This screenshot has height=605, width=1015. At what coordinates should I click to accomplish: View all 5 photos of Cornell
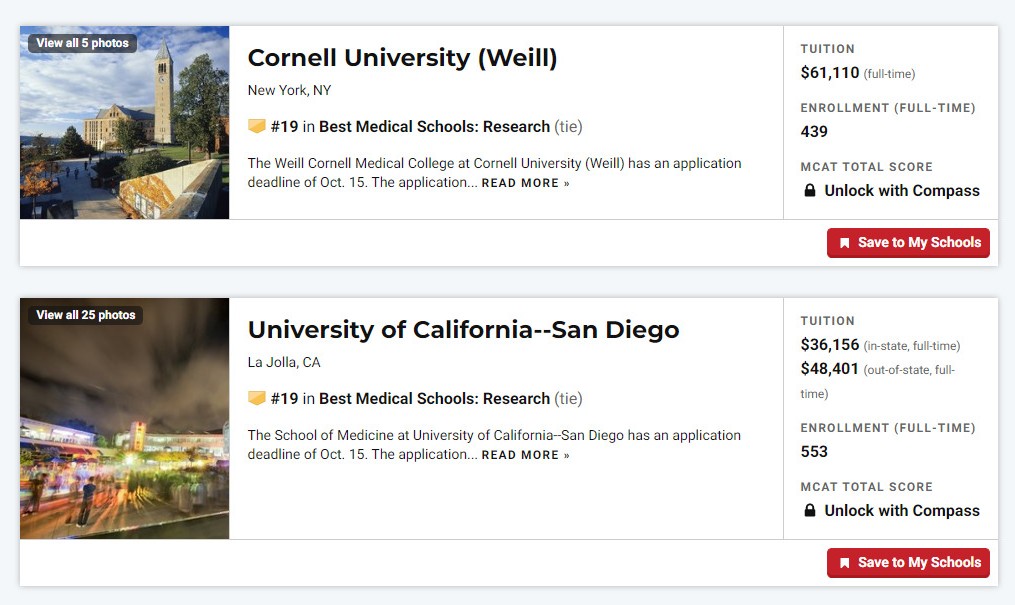click(x=82, y=43)
